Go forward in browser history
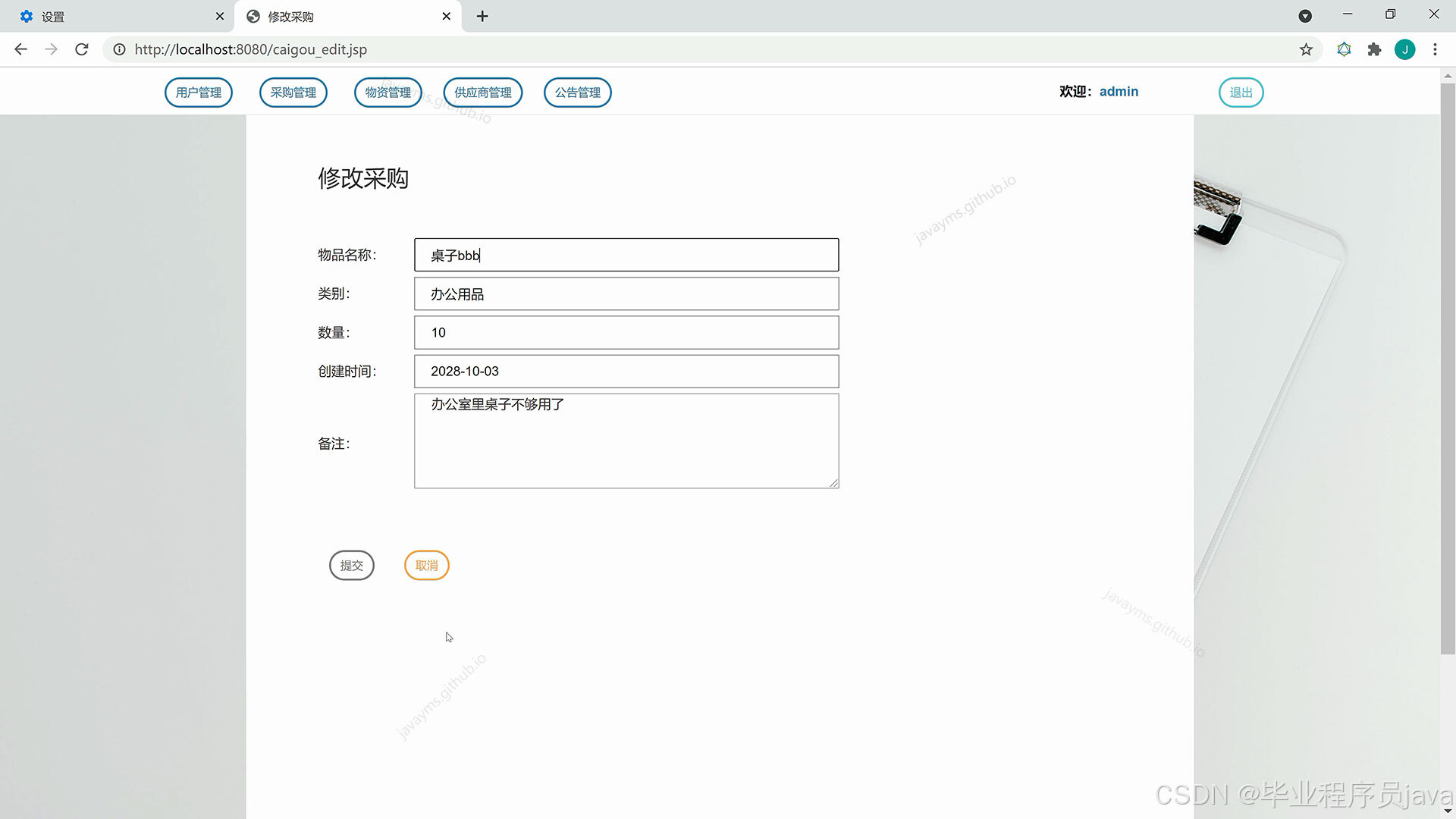 (51, 49)
